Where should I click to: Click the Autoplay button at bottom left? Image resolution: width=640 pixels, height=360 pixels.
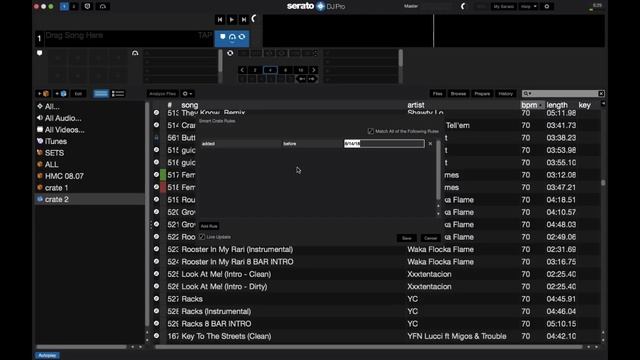tap(47, 356)
